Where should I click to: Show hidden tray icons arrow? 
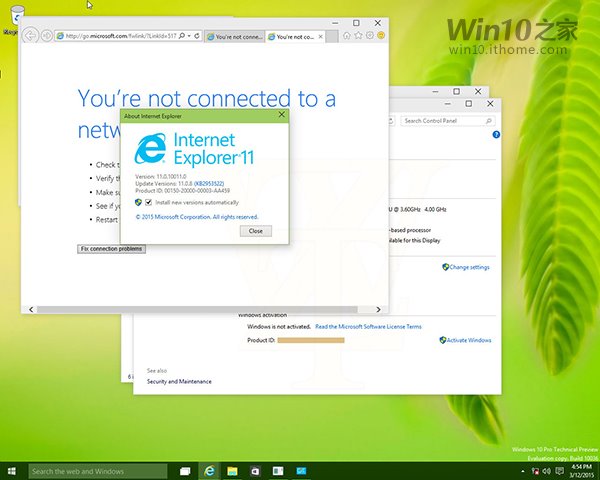[523, 471]
